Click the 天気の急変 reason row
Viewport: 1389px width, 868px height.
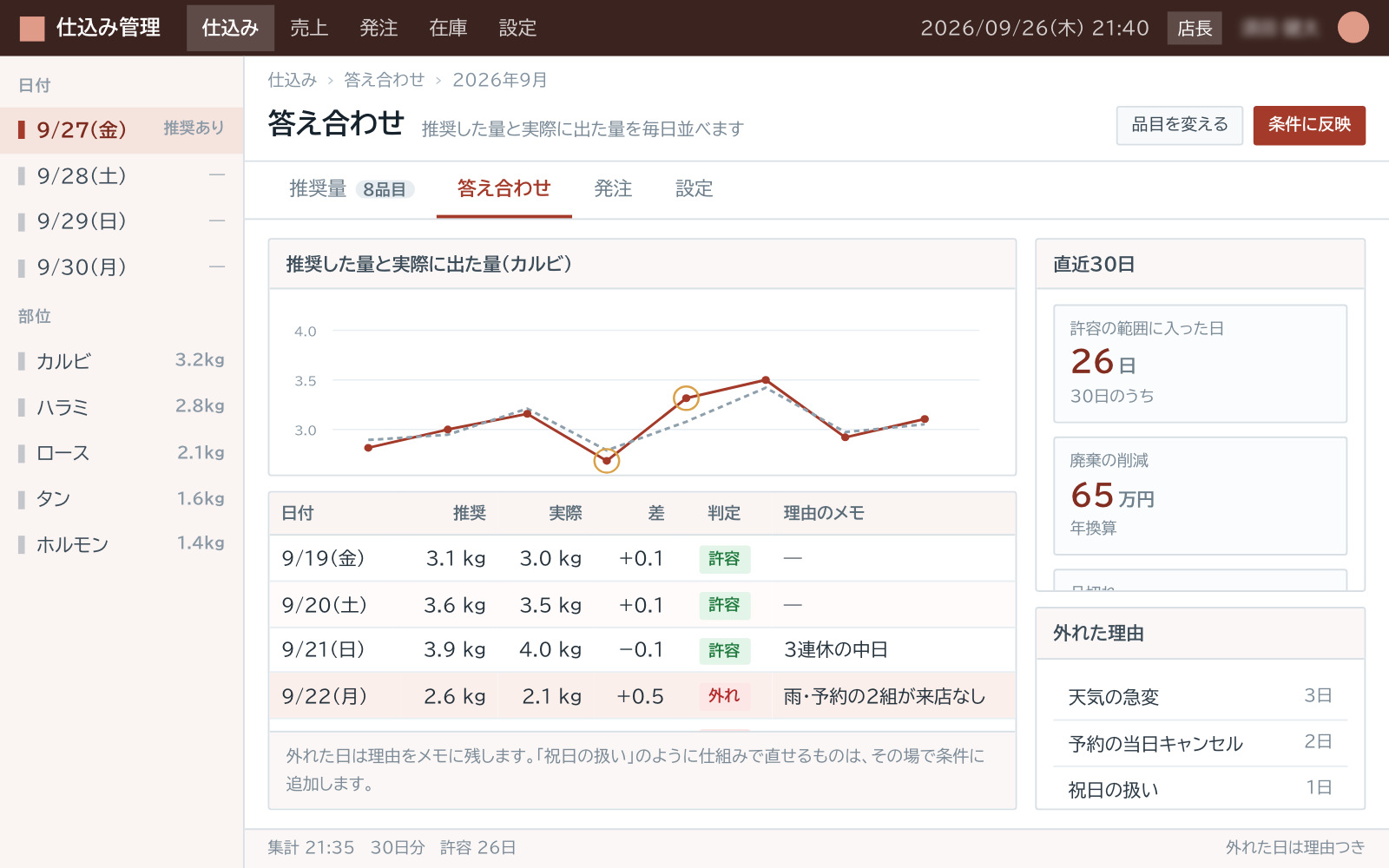[x=1200, y=697]
